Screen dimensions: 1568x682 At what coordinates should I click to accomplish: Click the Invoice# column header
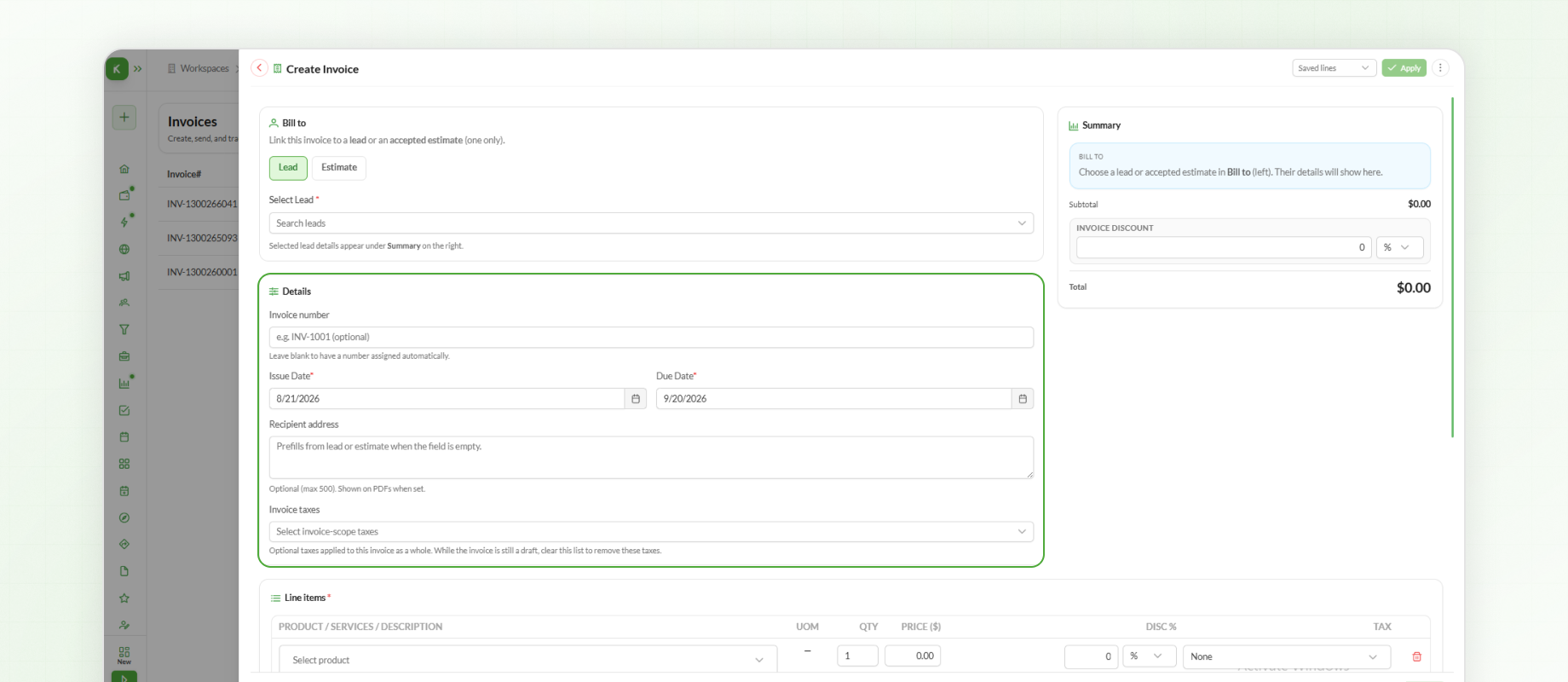tap(184, 175)
